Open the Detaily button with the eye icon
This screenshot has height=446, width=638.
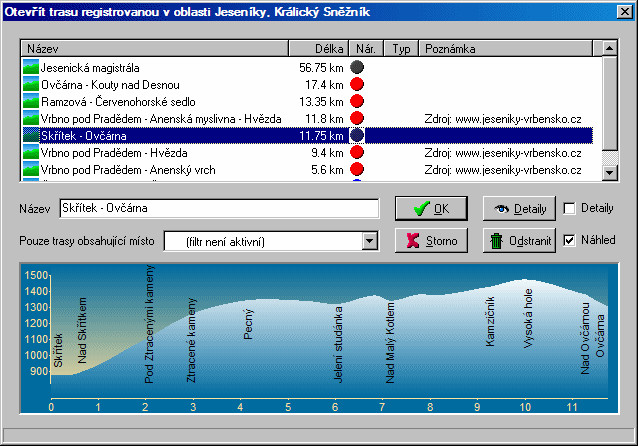[x=519, y=209]
